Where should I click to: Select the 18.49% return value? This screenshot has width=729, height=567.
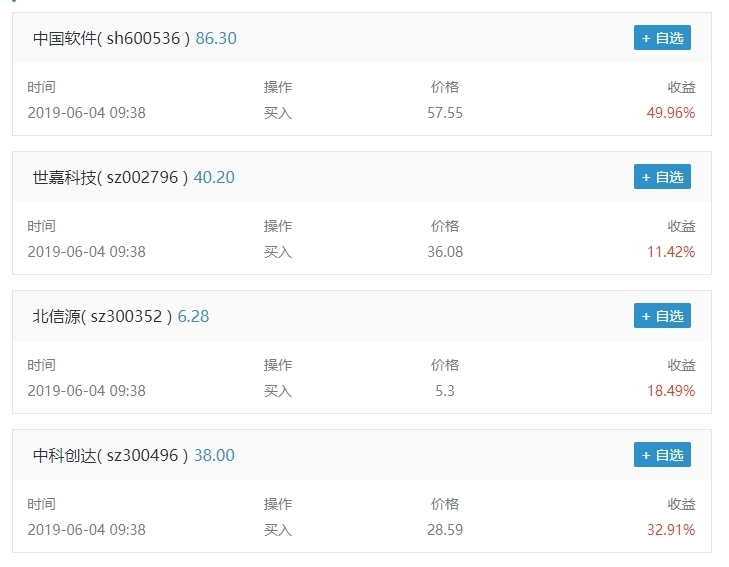pos(671,391)
